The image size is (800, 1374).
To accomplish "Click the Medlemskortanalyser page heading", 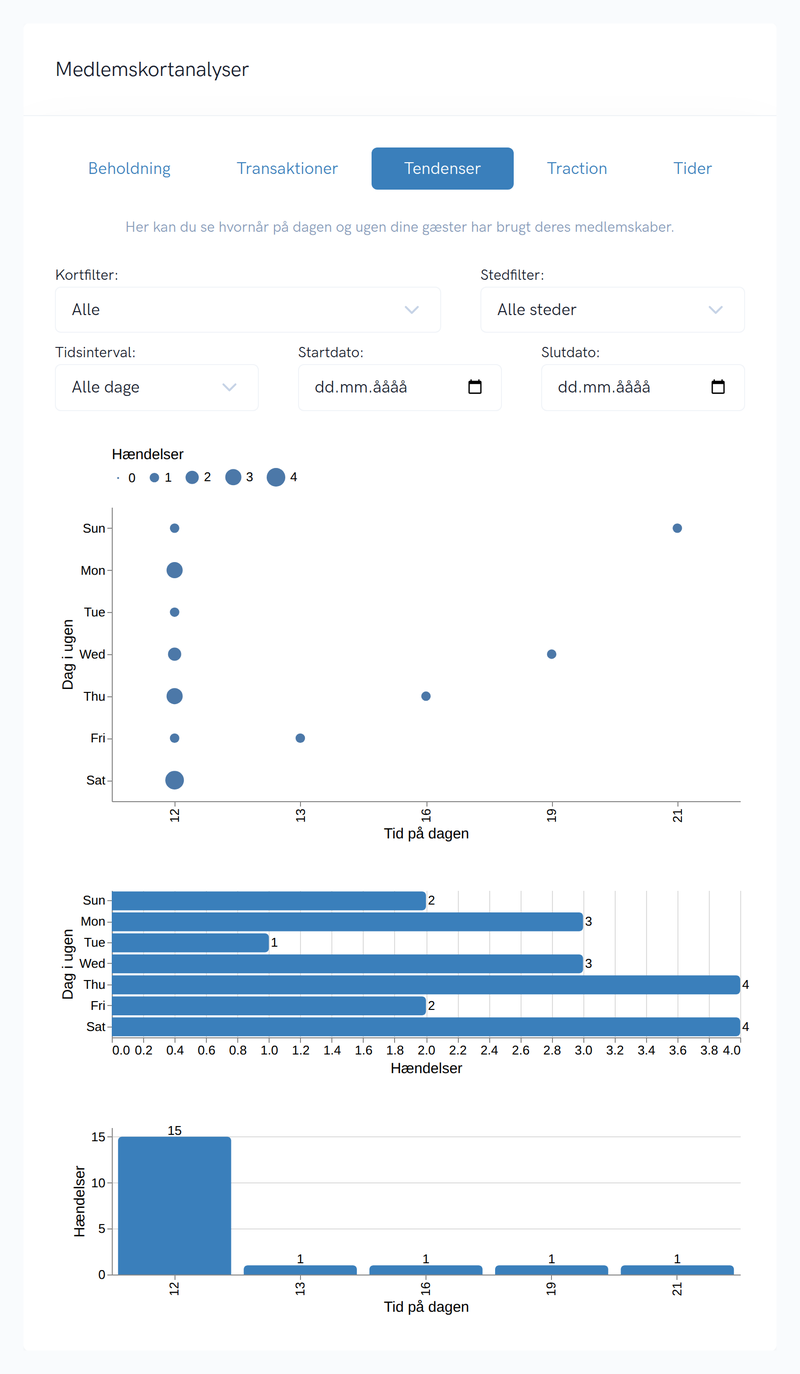I will (x=152, y=70).
